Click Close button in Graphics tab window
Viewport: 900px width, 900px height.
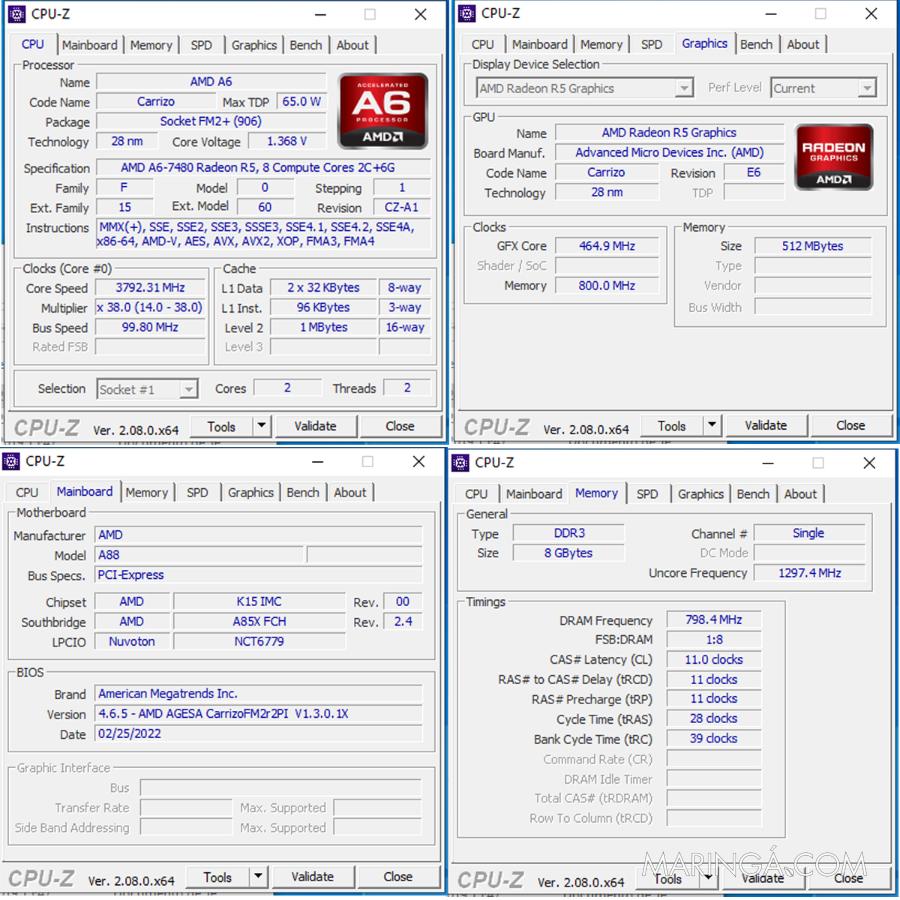coord(851,425)
